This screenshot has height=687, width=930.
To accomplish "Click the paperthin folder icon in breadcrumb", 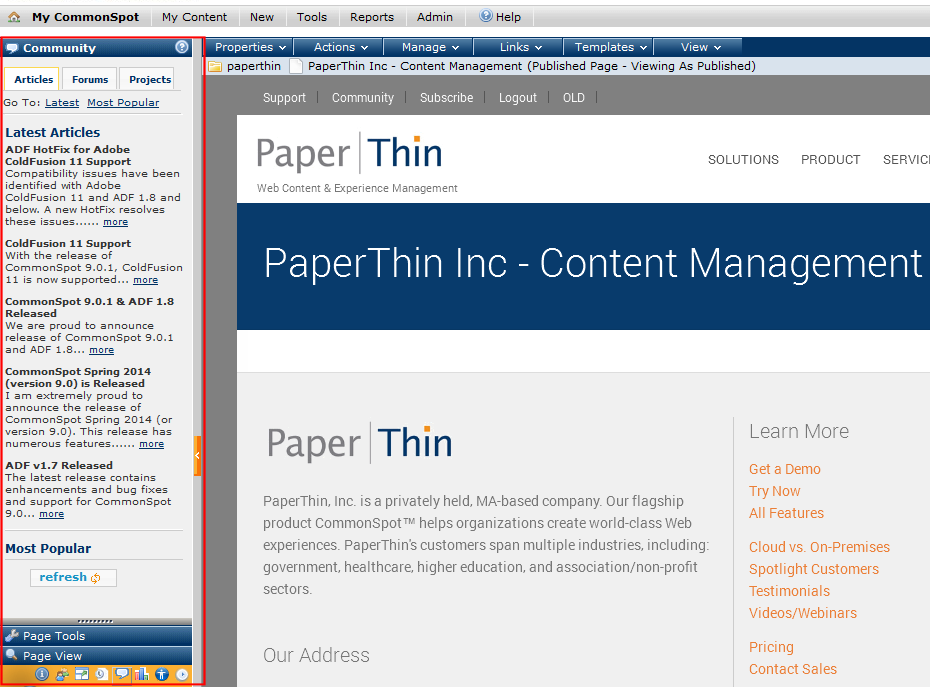I will coord(215,66).
